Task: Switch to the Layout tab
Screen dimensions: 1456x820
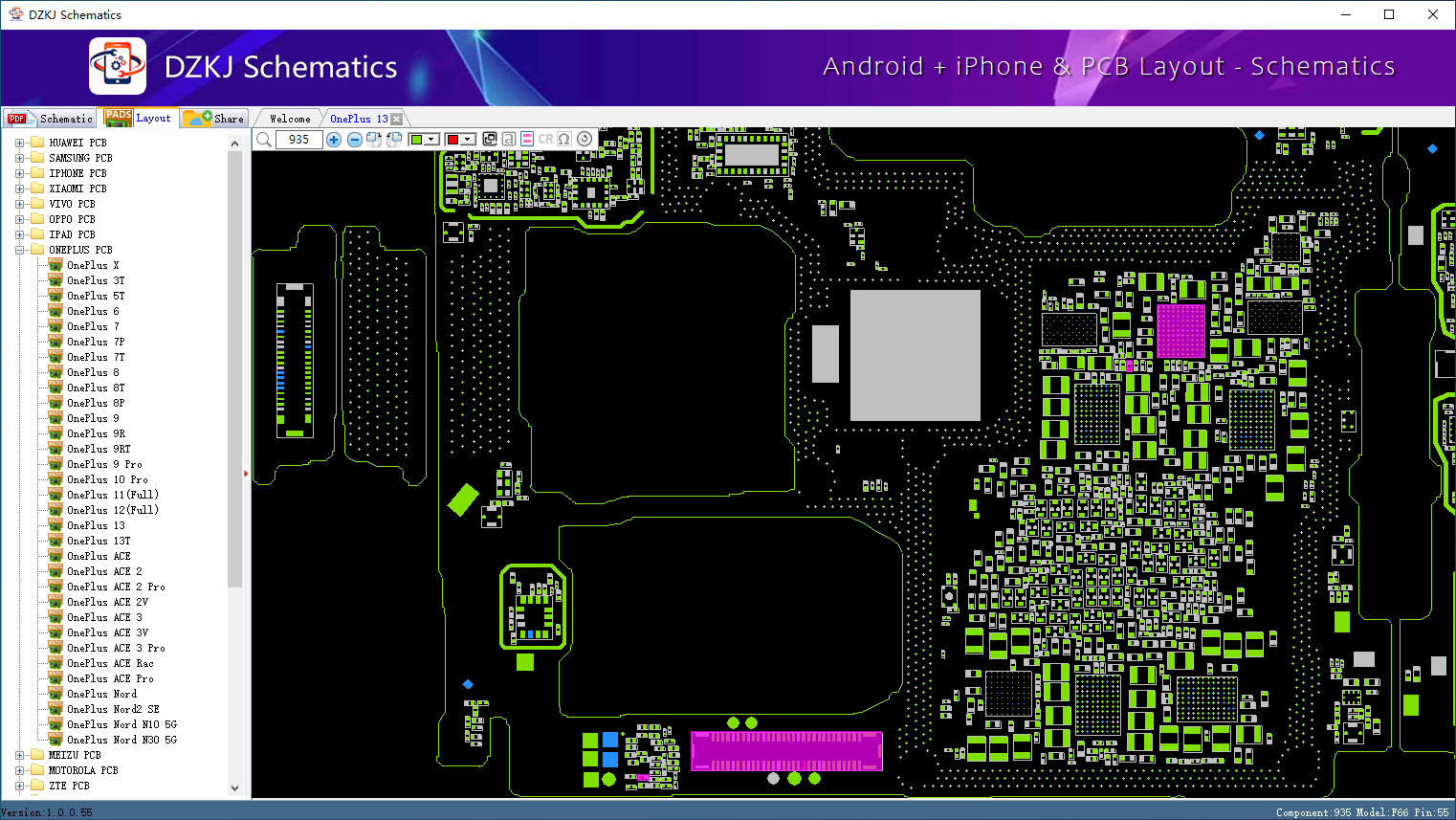Action: pyautogui.click(x=139, y=118)
